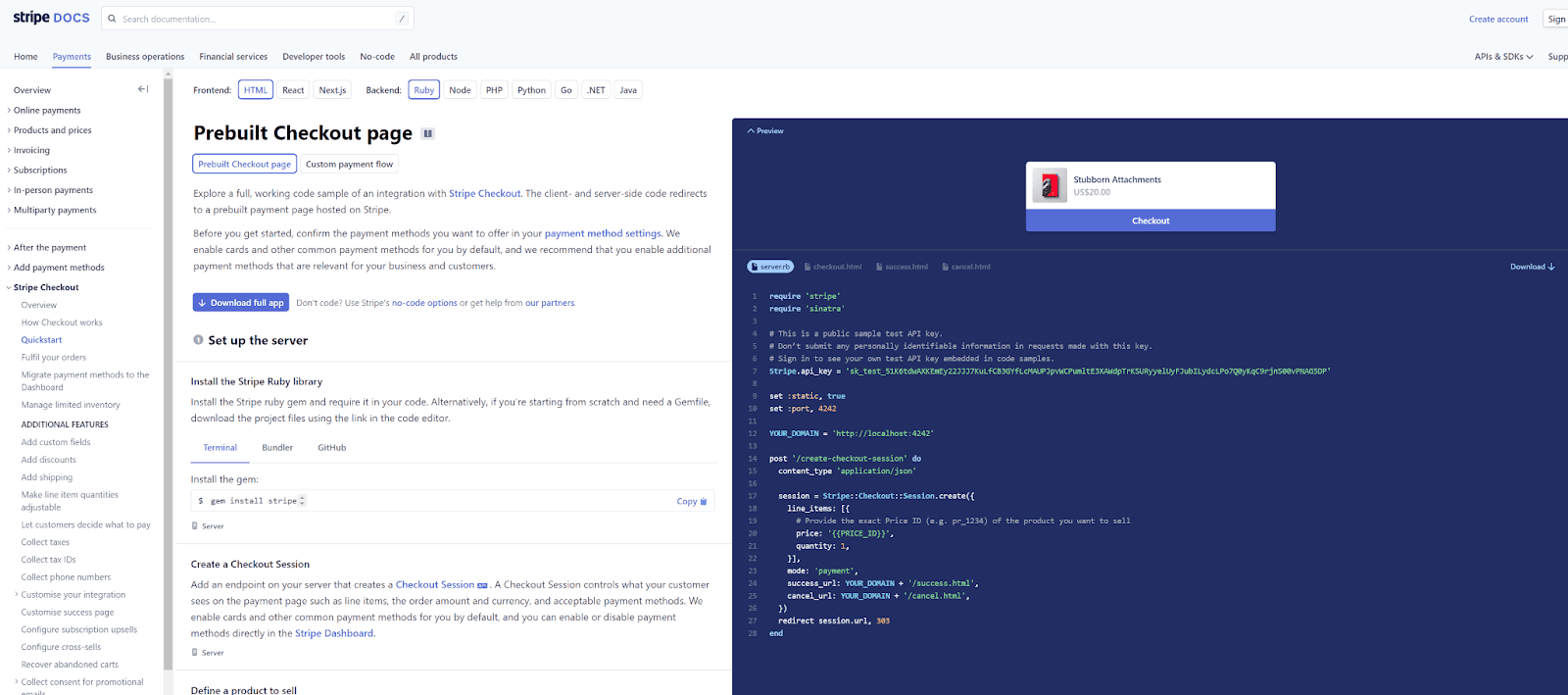
Task: Click the clipboard Copy icon for gem install
Action: coord(704,502)
